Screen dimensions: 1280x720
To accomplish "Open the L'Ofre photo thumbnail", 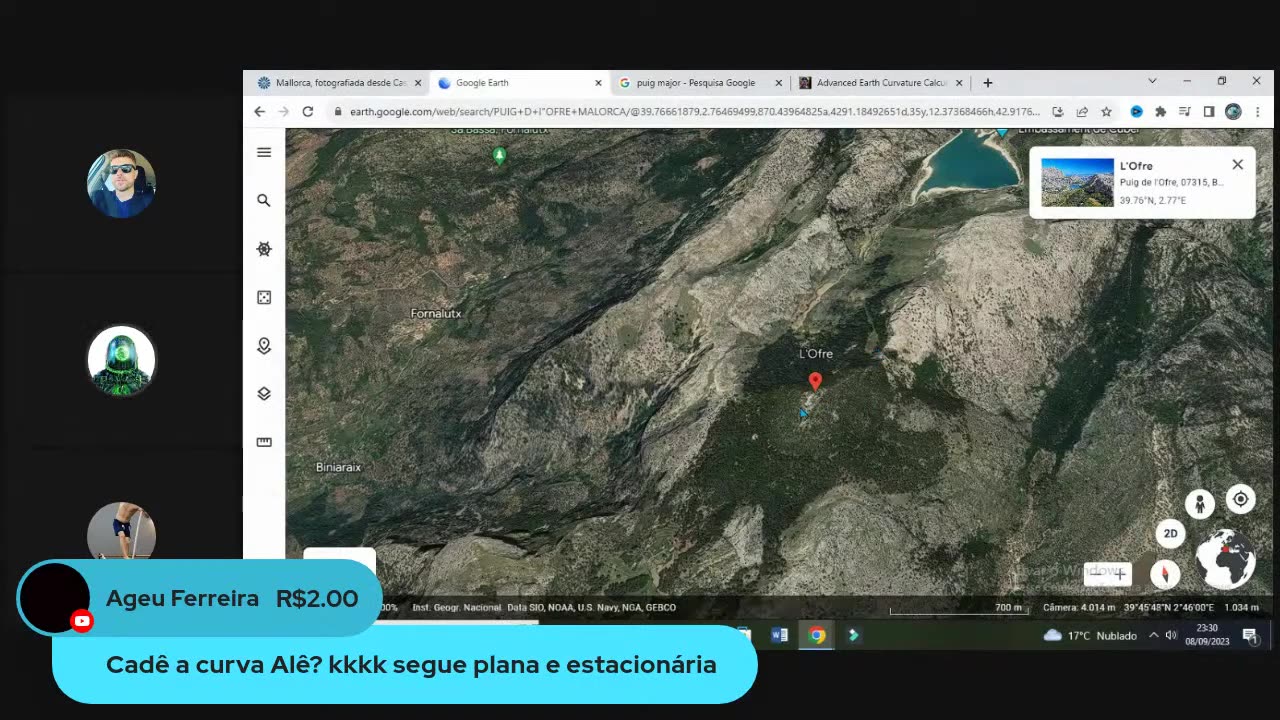I will click(1077, 183).
